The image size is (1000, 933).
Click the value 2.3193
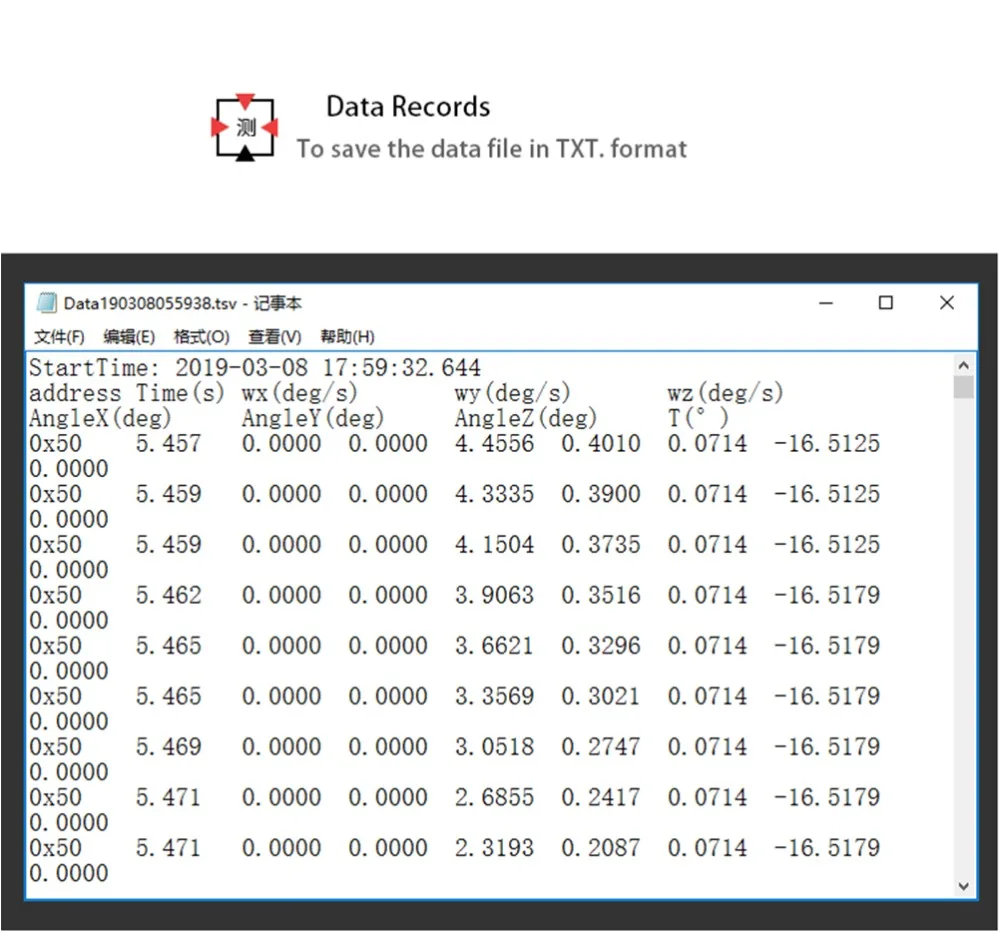(x=494, y=848)
